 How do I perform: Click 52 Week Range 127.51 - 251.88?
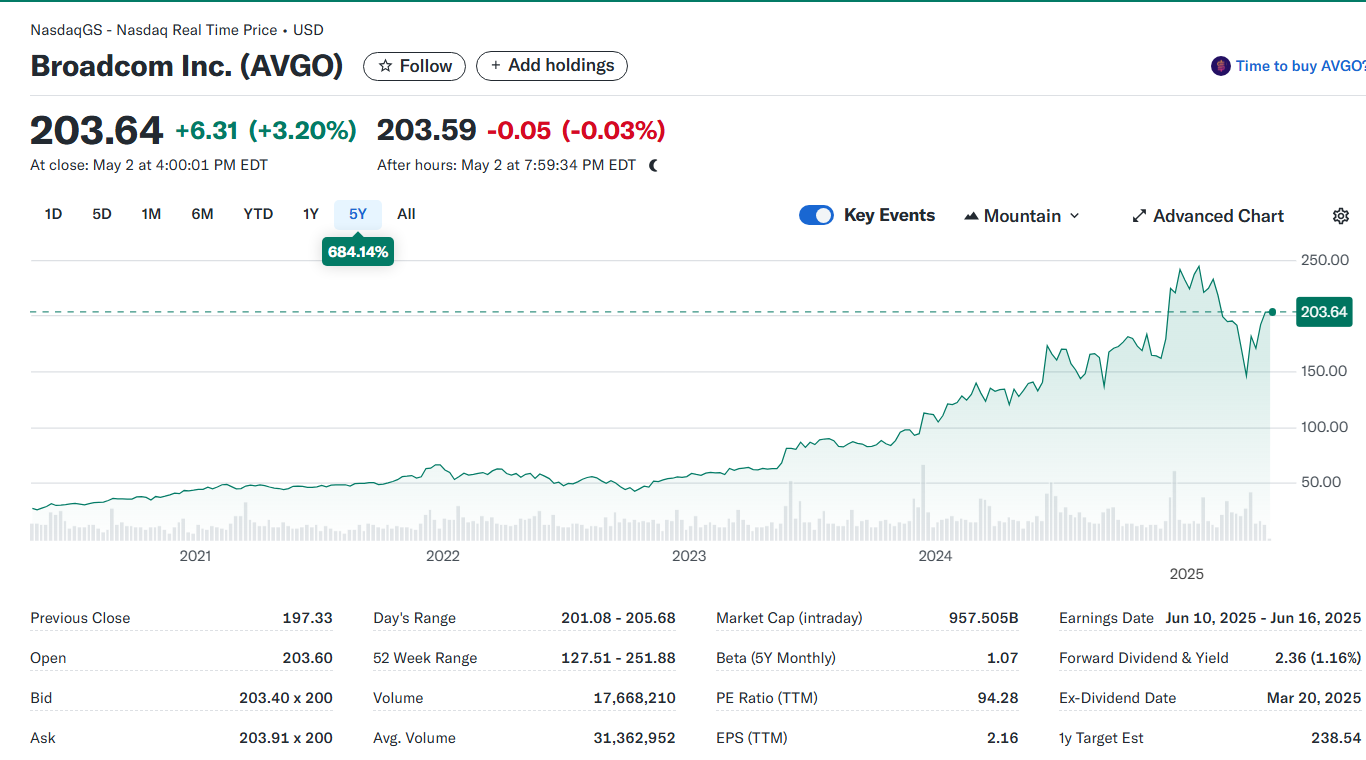click(x=618, y=658)
